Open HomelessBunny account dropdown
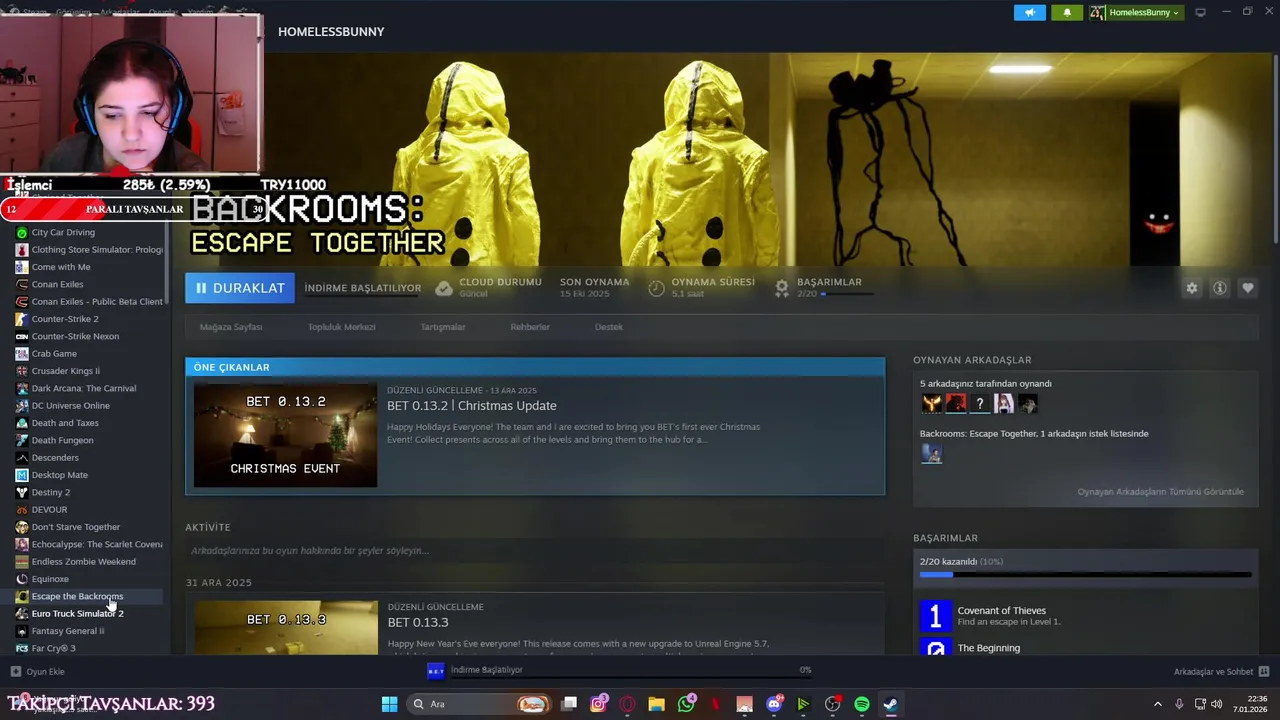Viewport: 1280px width, 720px height. point(1135,12)
